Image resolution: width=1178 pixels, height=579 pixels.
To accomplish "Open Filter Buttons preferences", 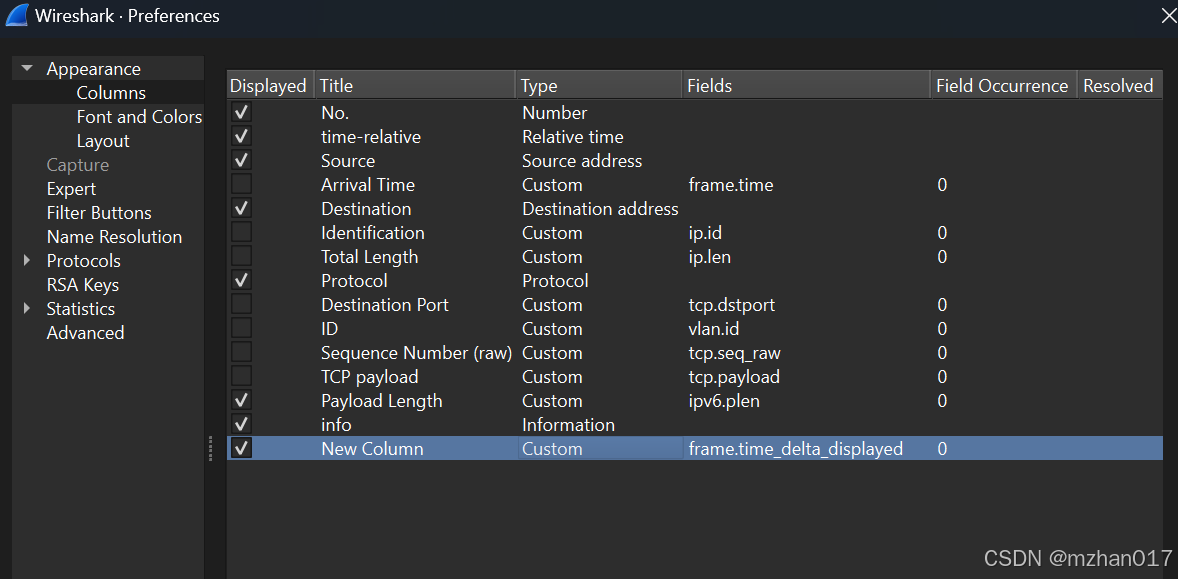I will (x=99, y=213).
